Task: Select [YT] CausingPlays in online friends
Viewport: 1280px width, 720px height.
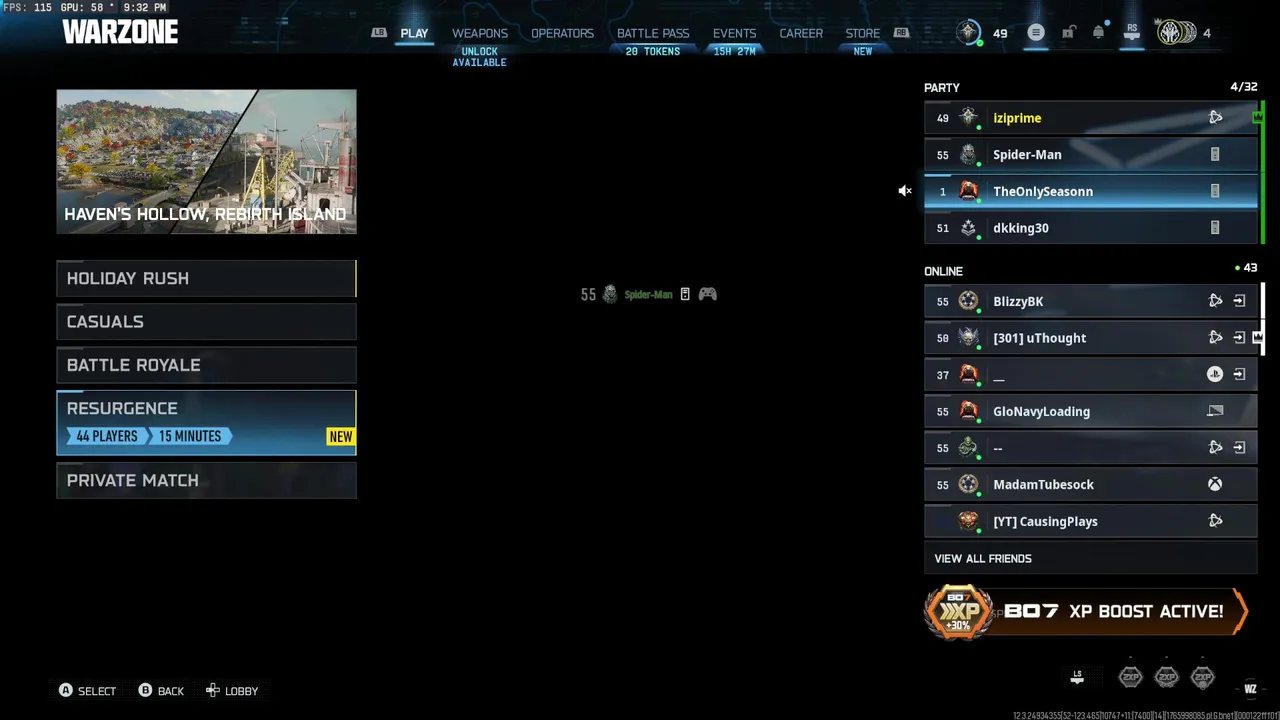Action: (x=1091, y=521)
